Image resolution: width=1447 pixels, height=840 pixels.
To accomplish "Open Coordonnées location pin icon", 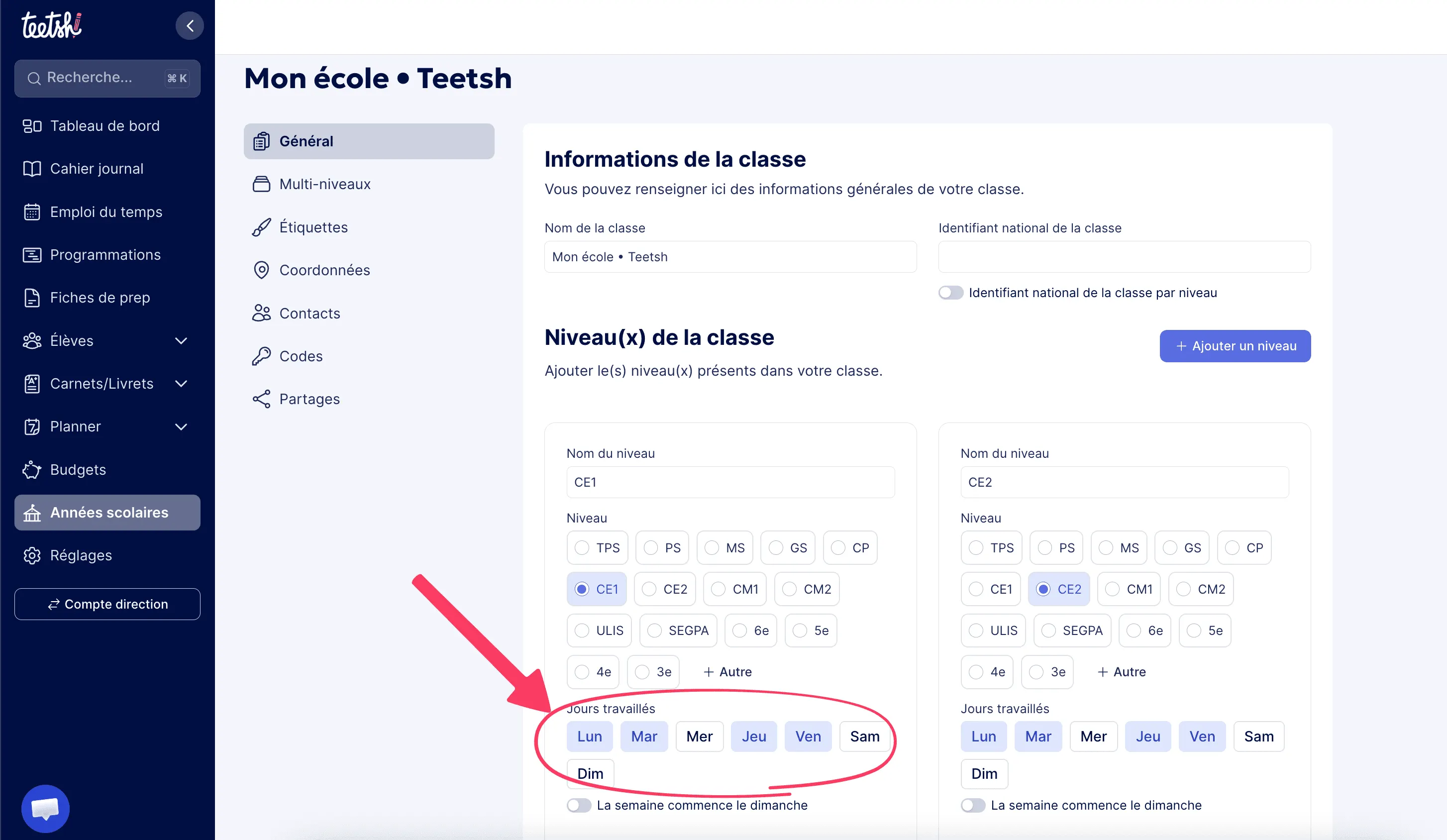I will [x=261, y=270].
